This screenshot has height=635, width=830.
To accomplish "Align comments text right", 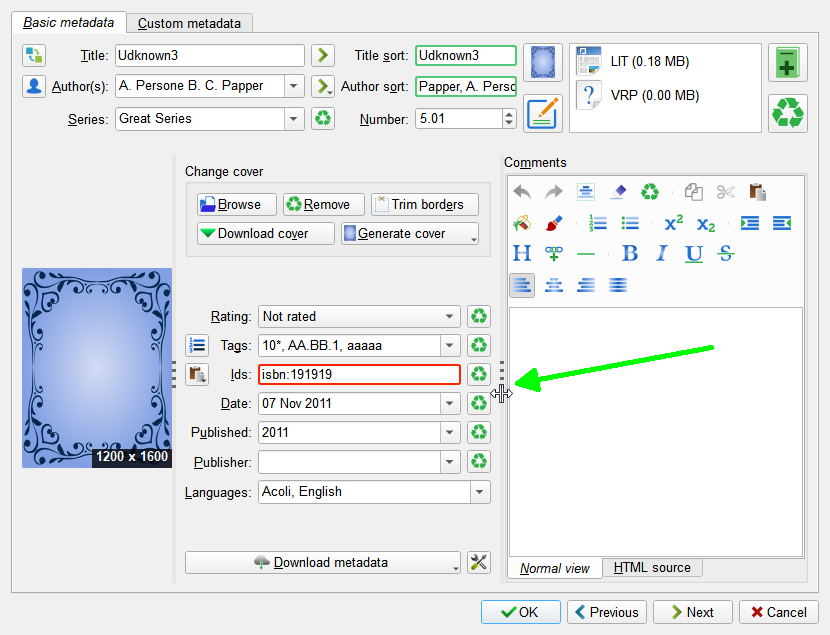I will [x=585, y=286].
